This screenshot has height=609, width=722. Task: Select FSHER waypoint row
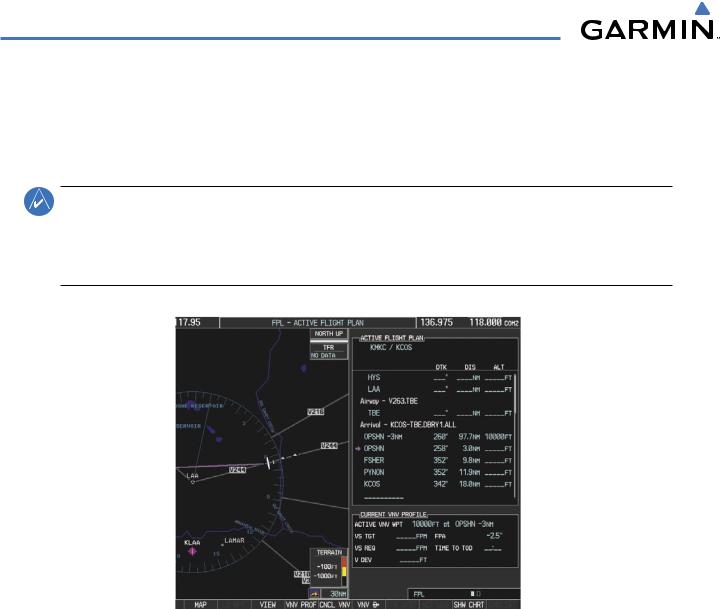435,460
